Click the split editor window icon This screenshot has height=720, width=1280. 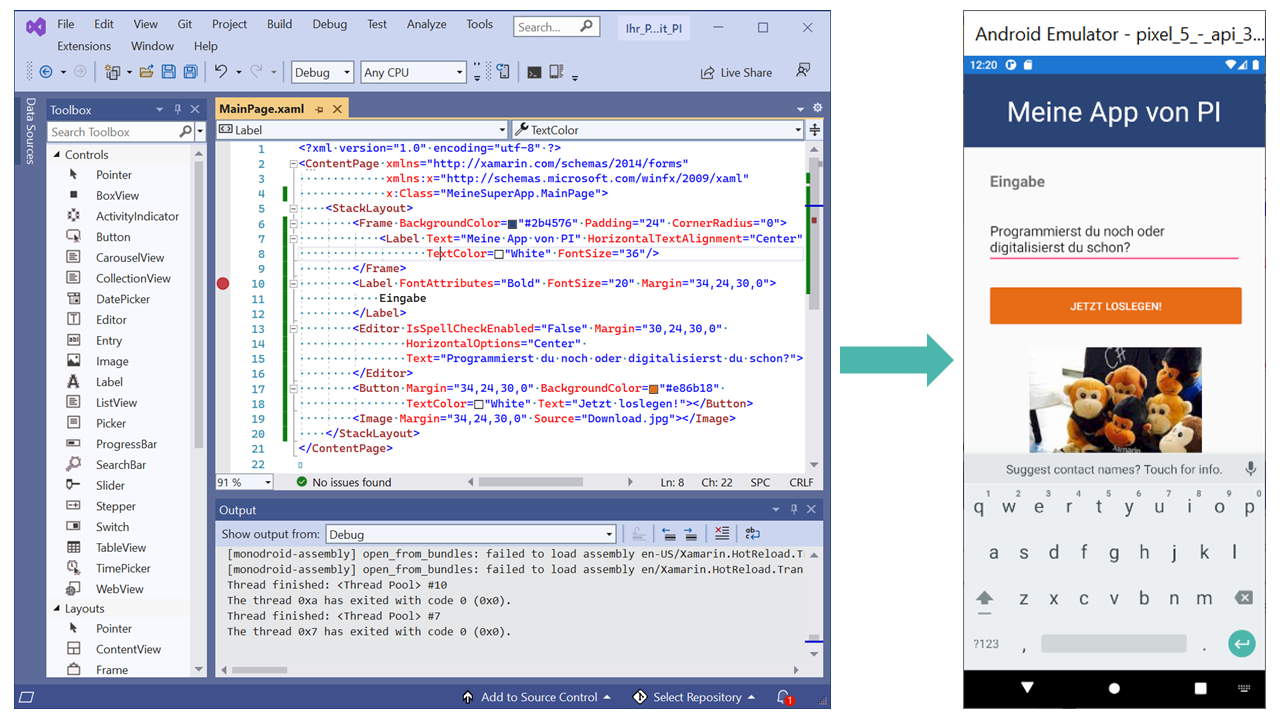(x=815, y=129)
